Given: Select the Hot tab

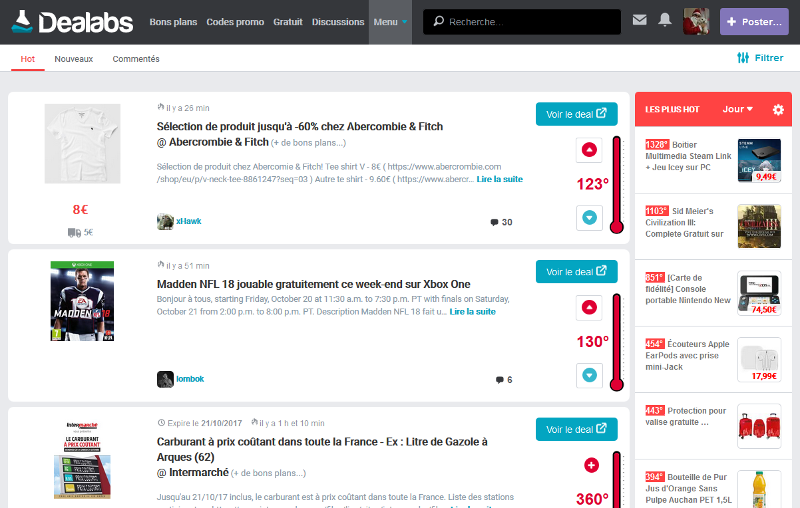Looking at the screenshot, I should coord(28,59).
